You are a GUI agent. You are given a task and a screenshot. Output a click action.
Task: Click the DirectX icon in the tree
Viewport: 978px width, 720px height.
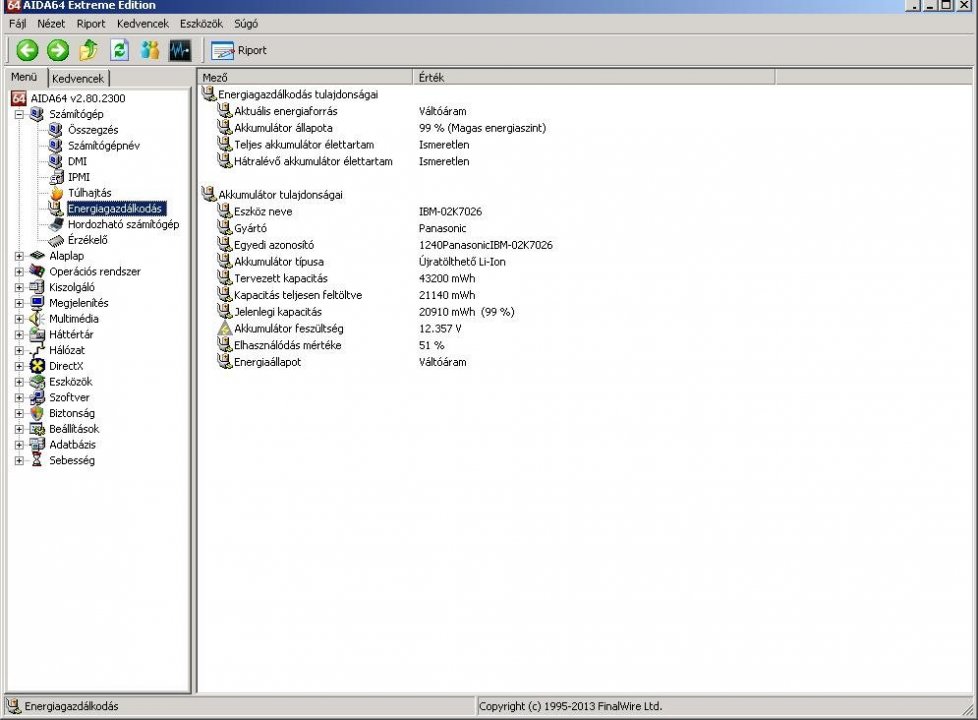[37, 366]
